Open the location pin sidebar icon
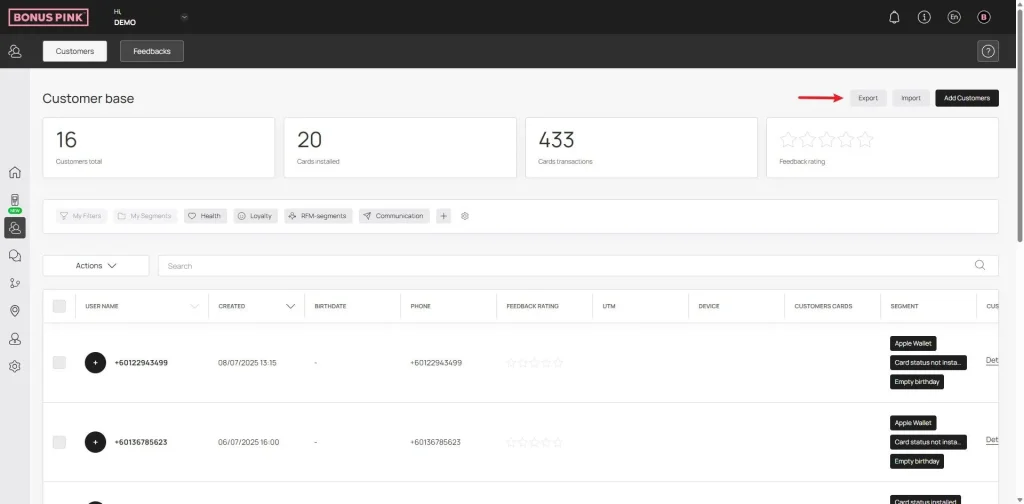Screen dimensions: 1024x504 [15, 311]
